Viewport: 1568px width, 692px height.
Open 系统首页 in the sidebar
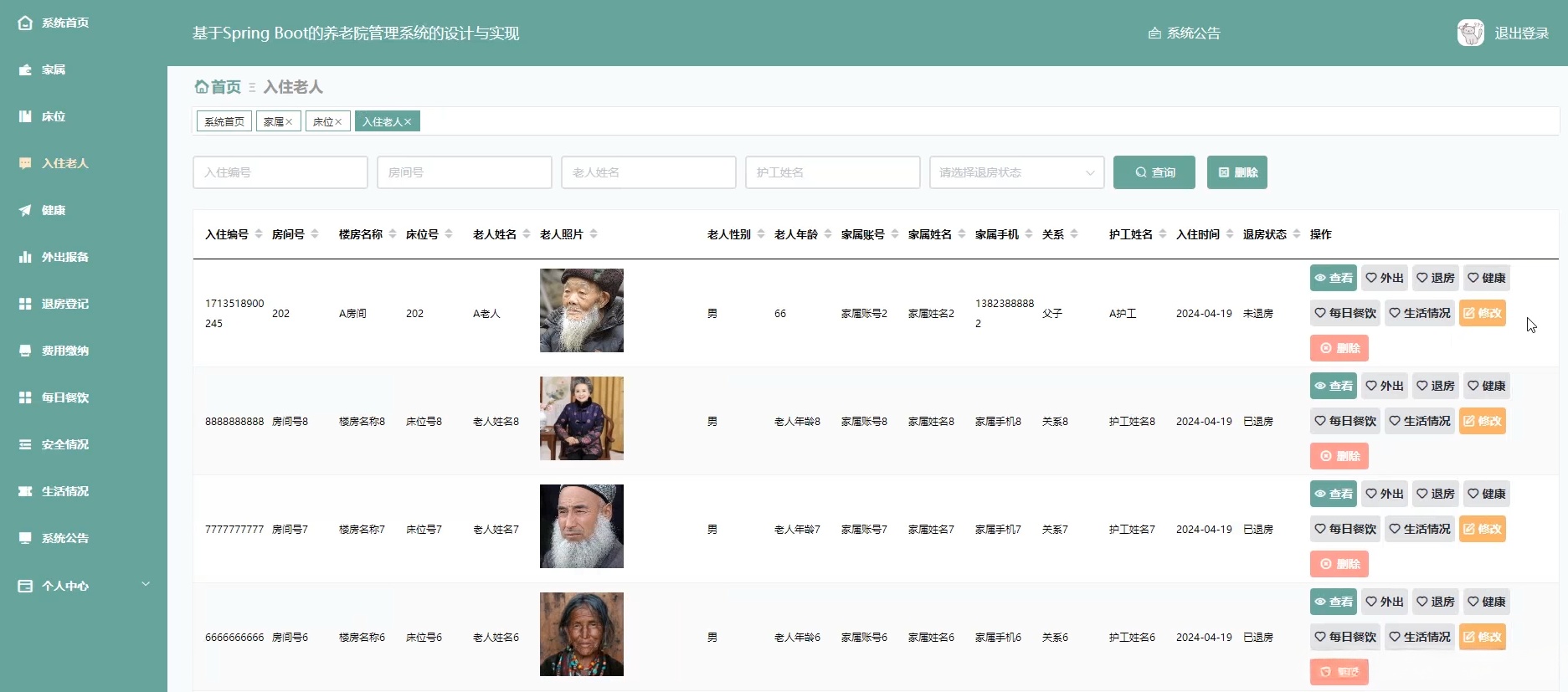(x=54, y=23)
